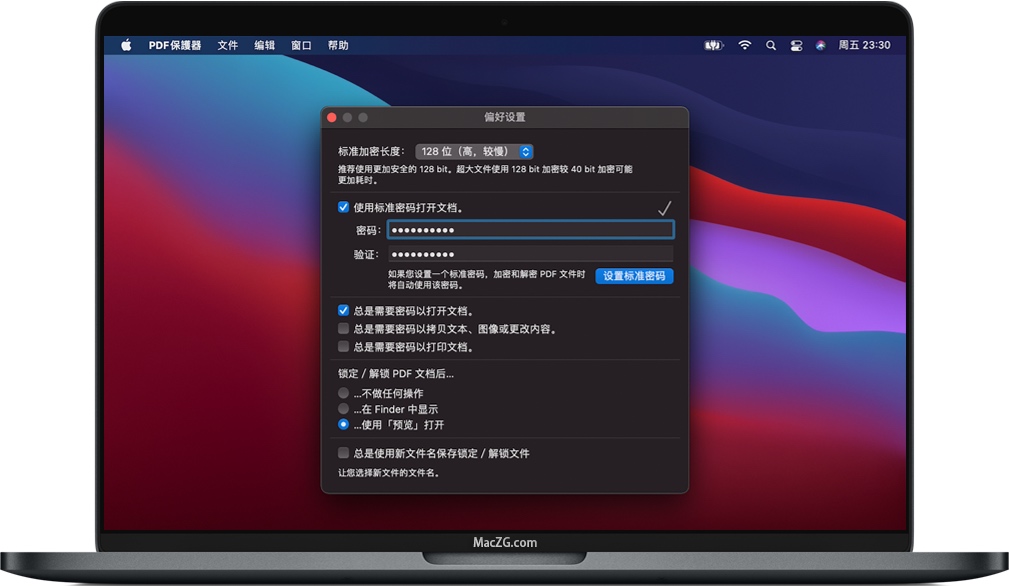Open the Apple menu
The width and height of the screenshot is (1009, 586).
[124, 44]
